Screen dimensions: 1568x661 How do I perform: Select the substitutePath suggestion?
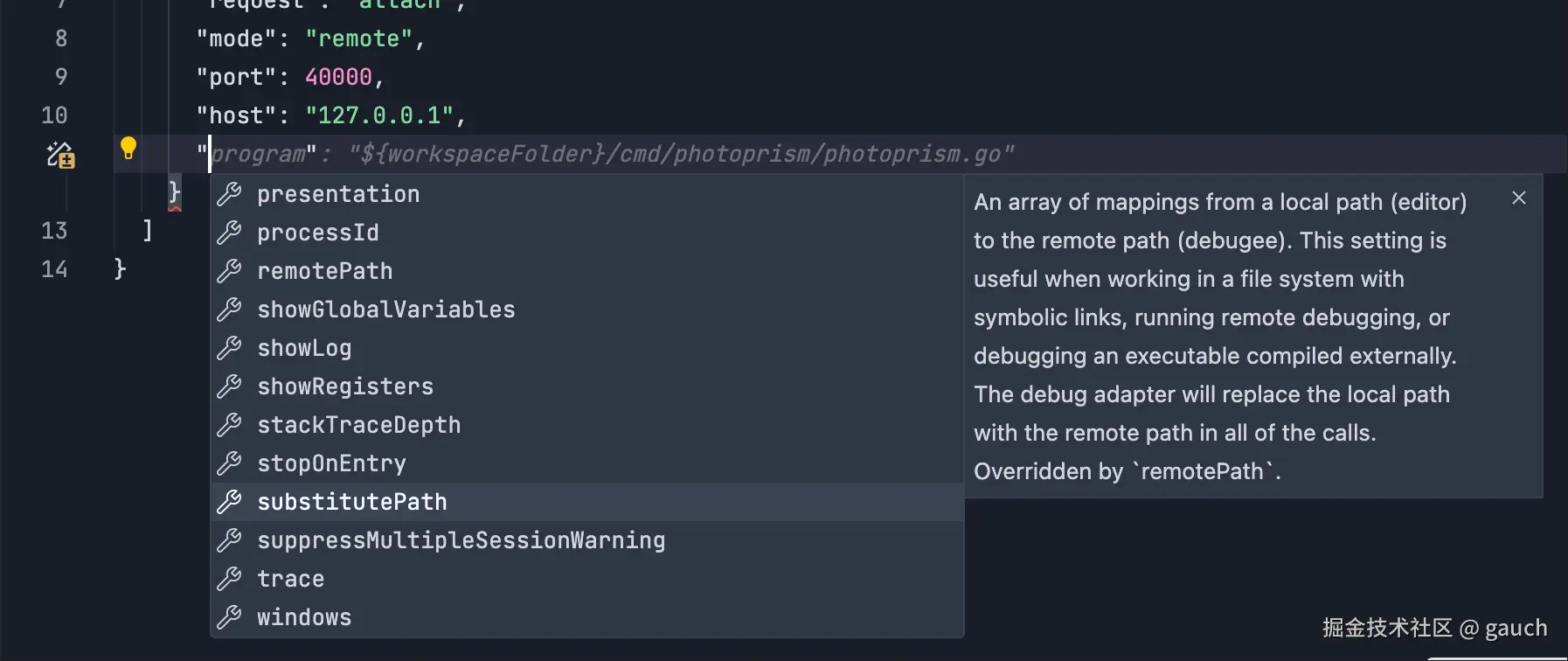(352, 502)
